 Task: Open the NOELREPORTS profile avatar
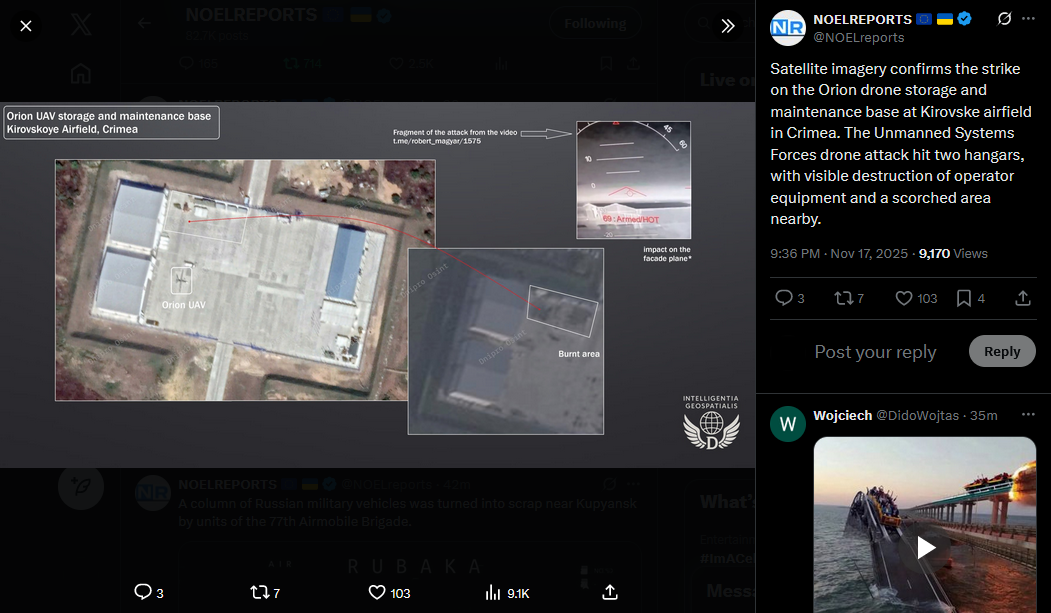point(788,28)
